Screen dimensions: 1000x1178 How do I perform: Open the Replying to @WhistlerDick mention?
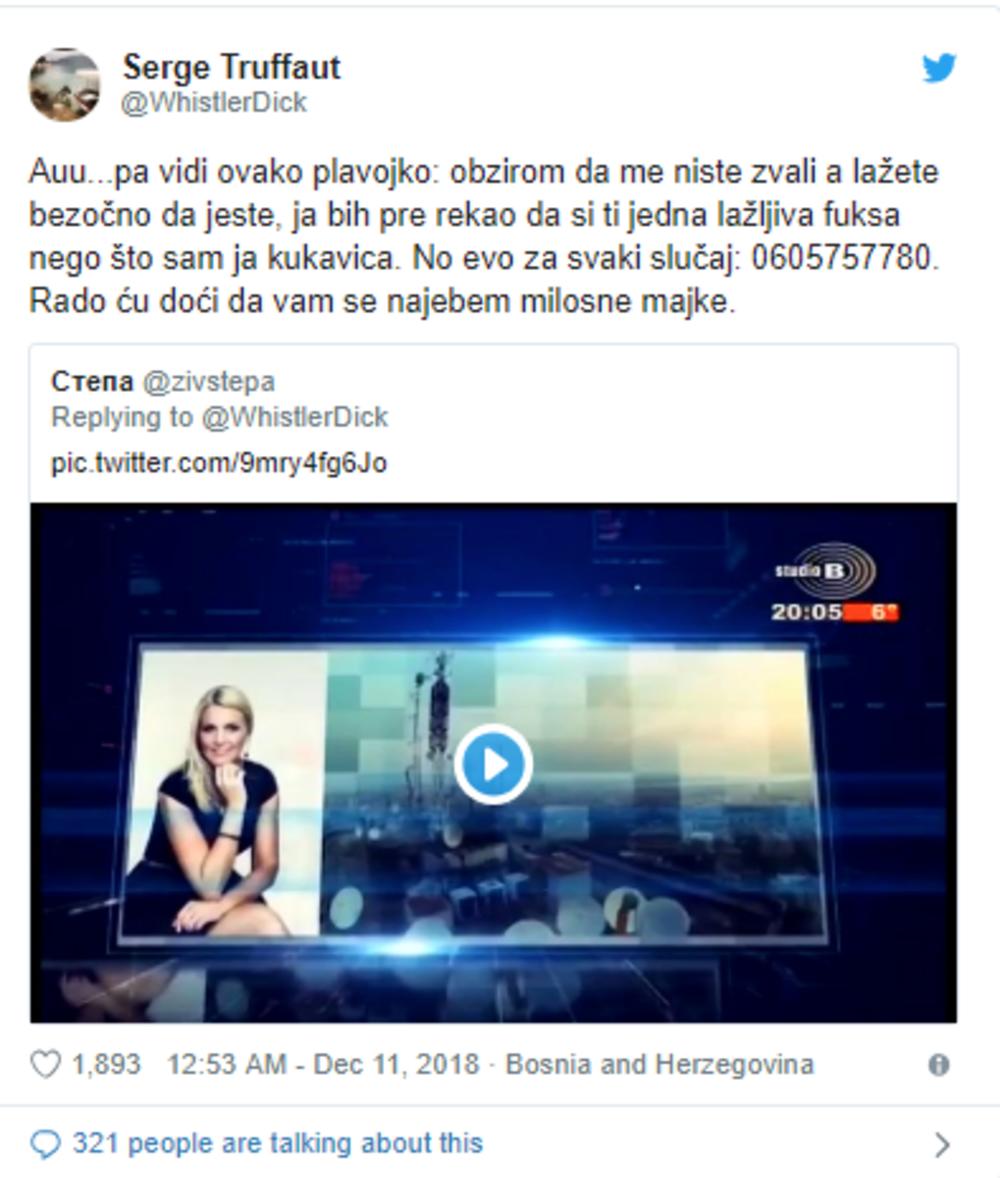(x=219, y=417)
